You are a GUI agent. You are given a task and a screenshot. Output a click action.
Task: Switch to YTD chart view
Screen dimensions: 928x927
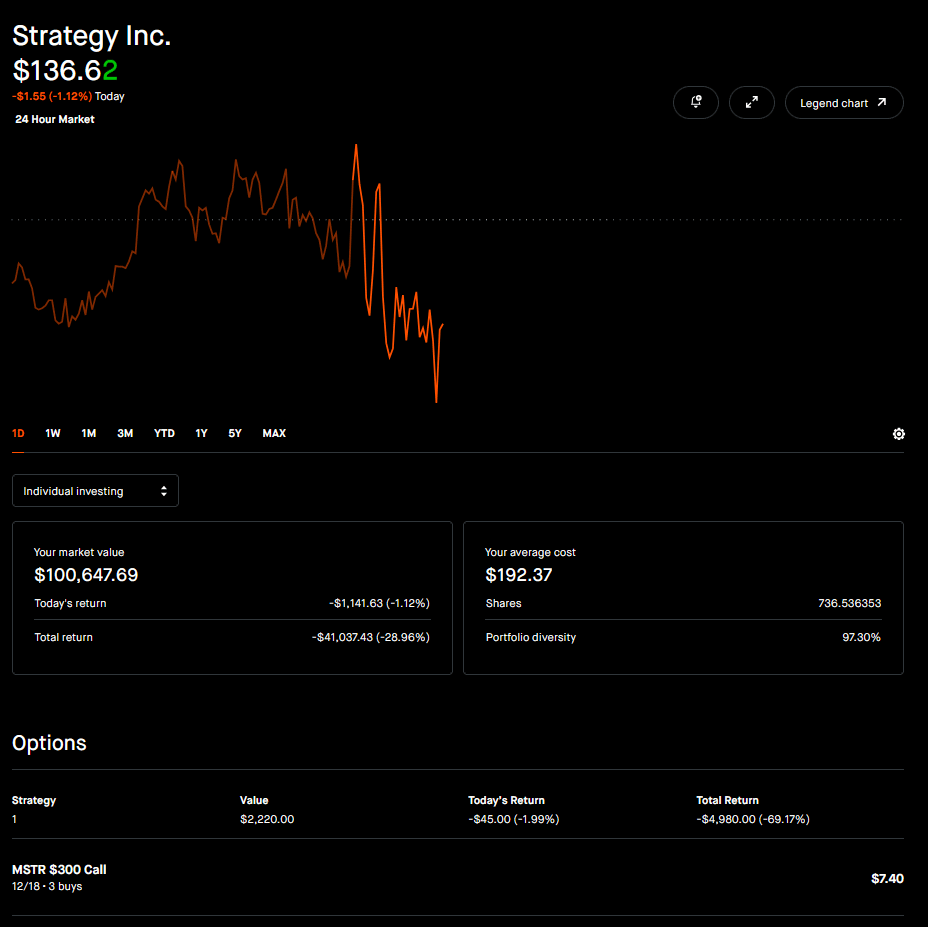coord(164,433)
